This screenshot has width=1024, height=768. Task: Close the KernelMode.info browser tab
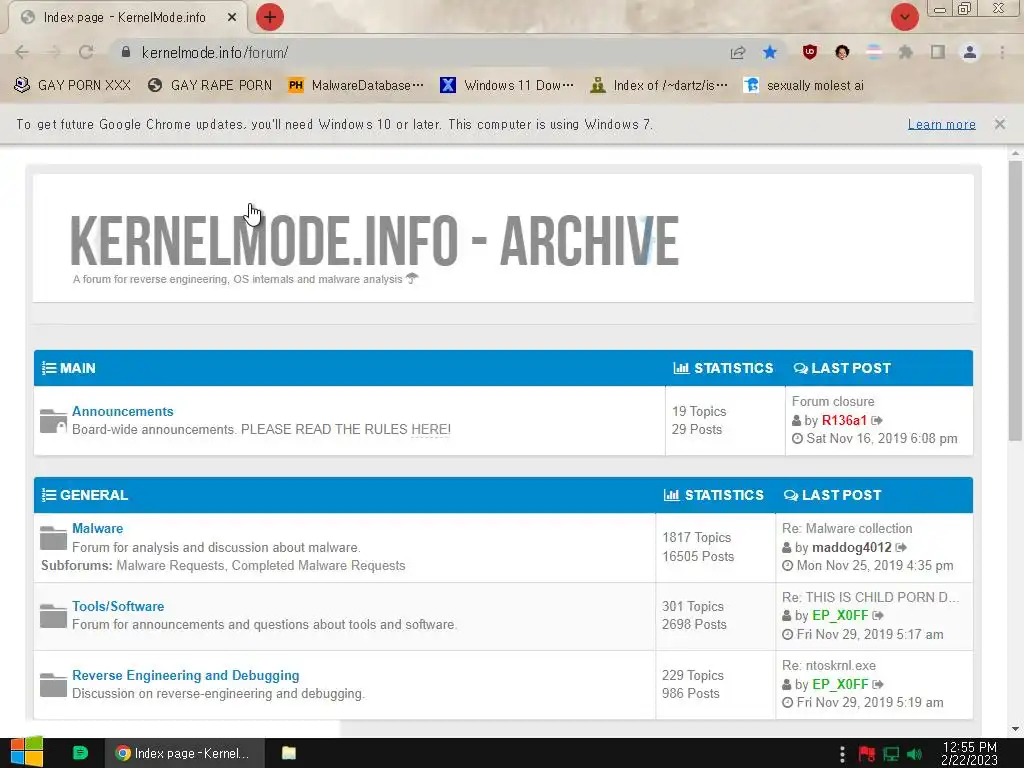[x=232, y=18]
